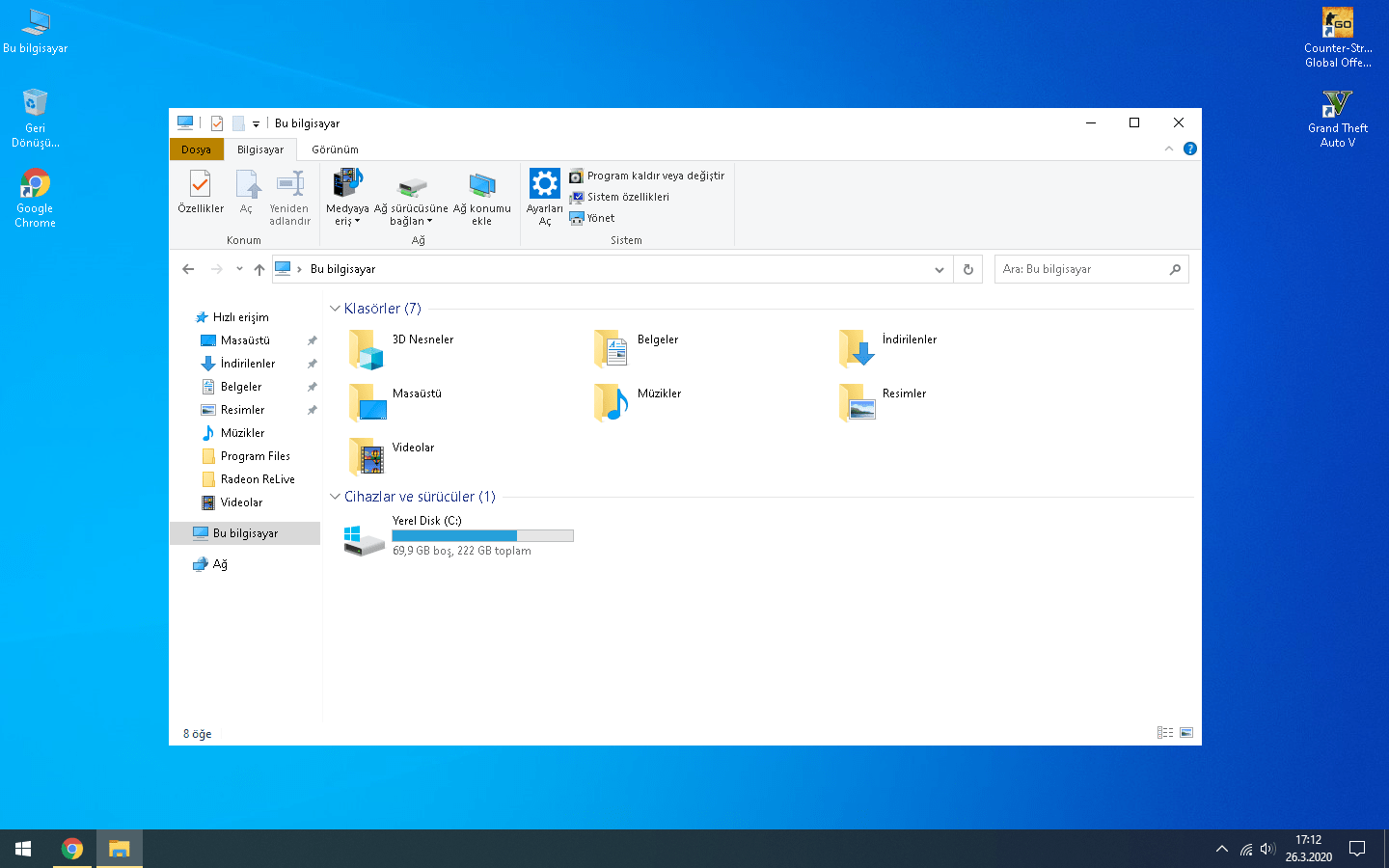The image size is (1389, 868).
Task: Show hidden system tray icons
Action: point(1222,849)
